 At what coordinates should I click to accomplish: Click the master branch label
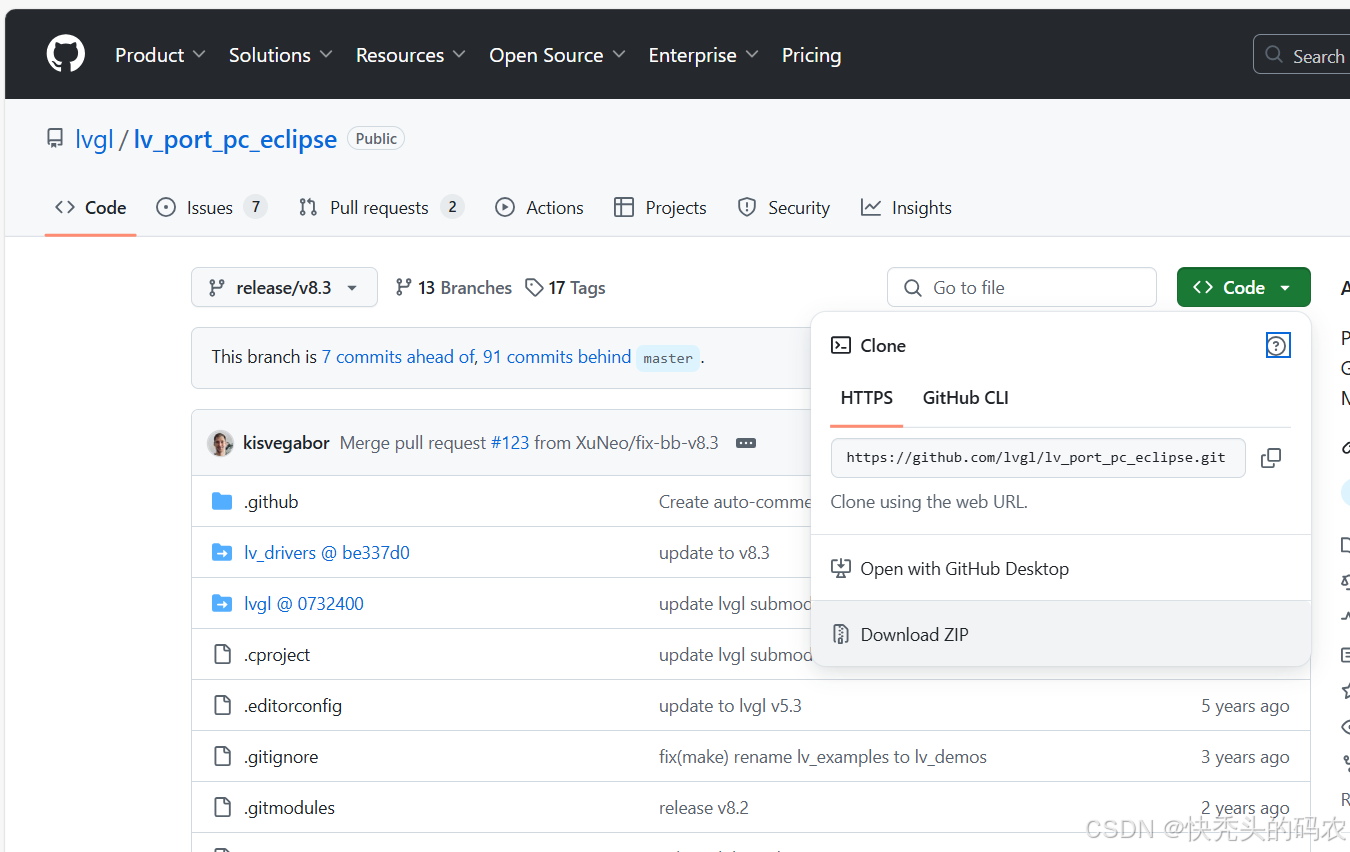coord(668,358)
